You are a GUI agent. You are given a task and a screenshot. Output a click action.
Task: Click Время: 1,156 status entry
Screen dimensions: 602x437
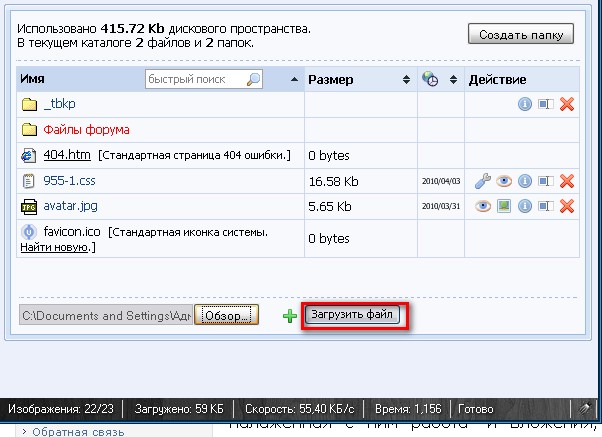click(x=408, y=409)
